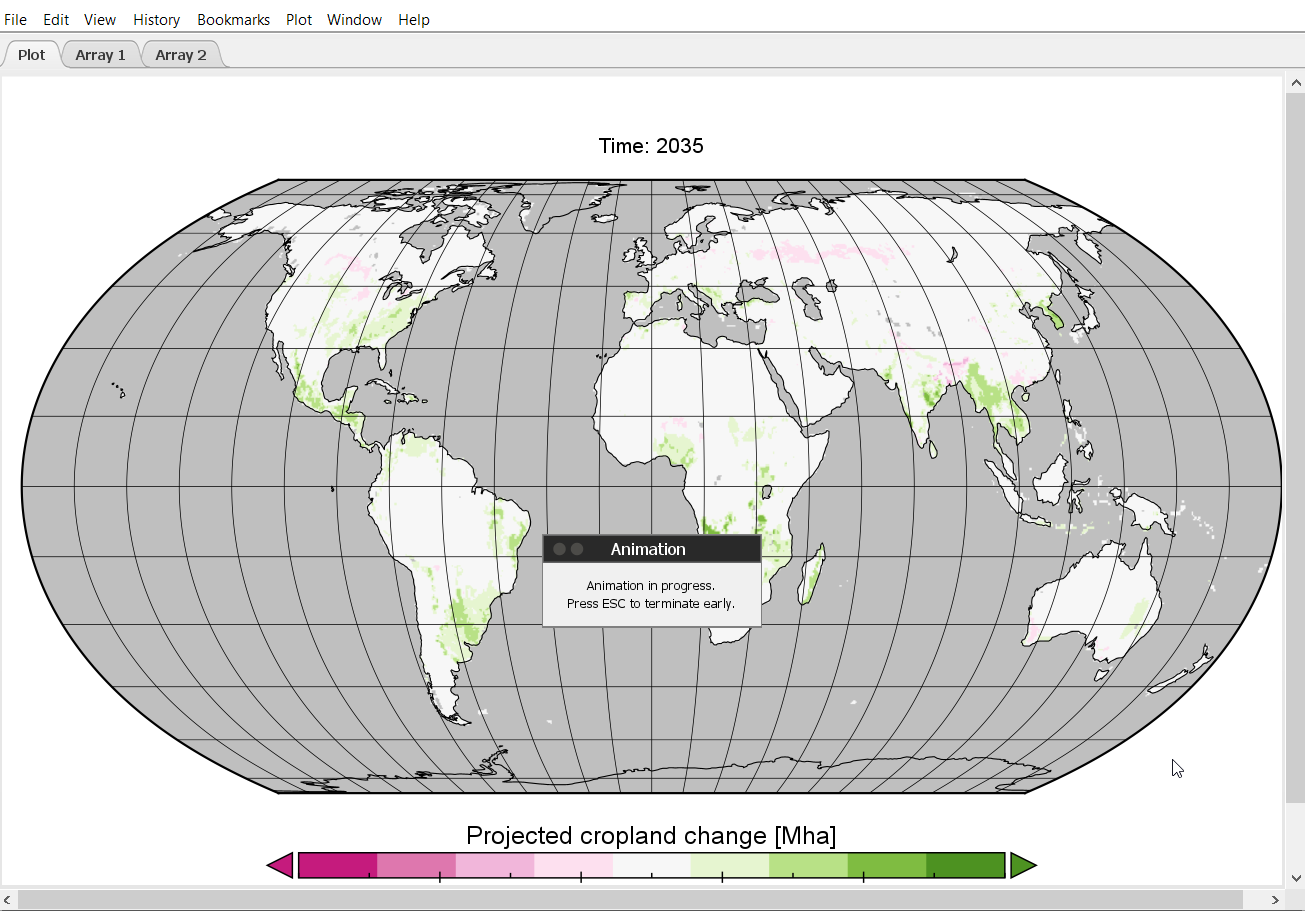Click the darkest magenta colorbar segment
Viewport: 1305px width, 911px height.
(x=338, y=865)
